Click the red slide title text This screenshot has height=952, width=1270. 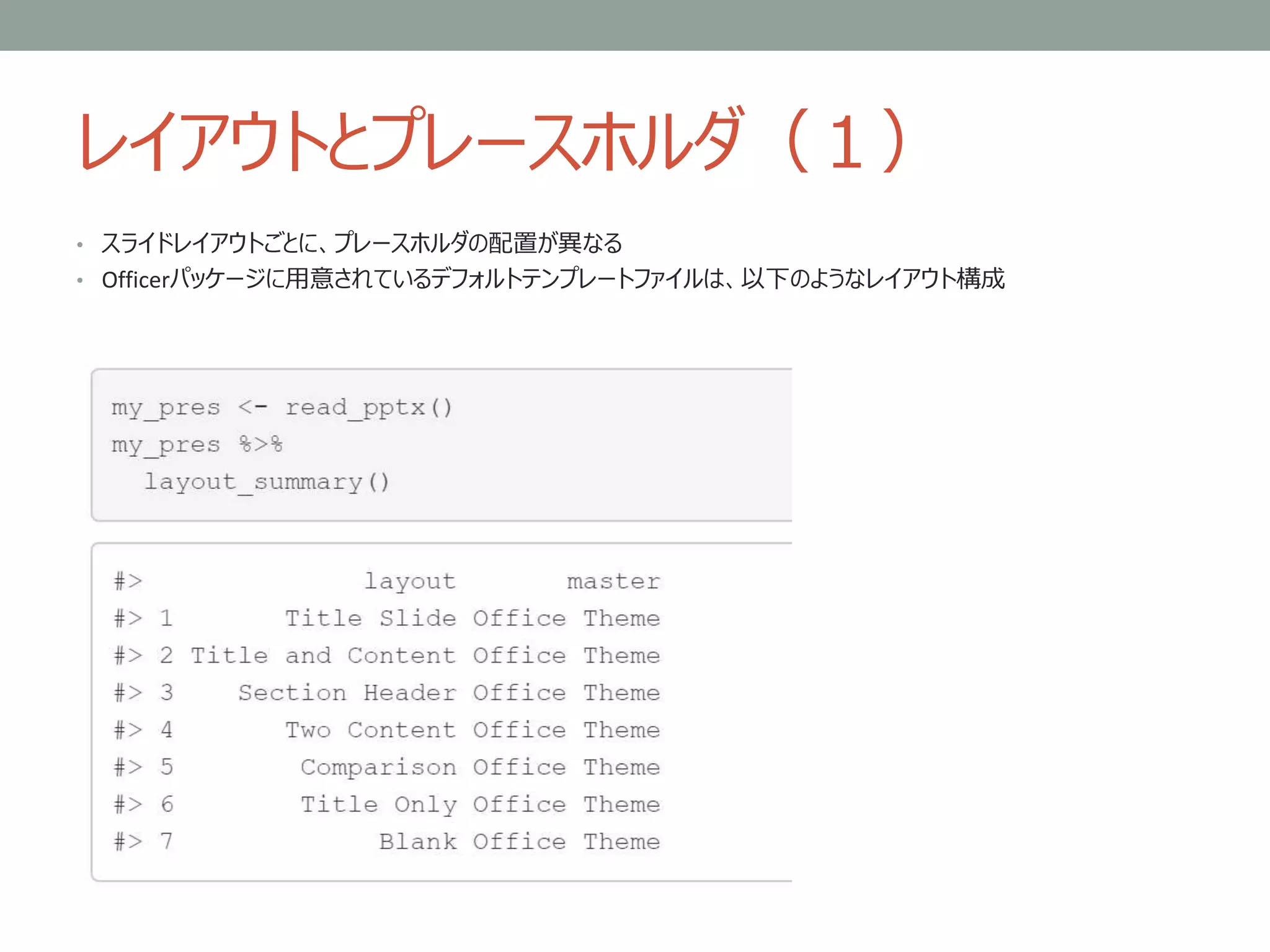click(493, 141)
